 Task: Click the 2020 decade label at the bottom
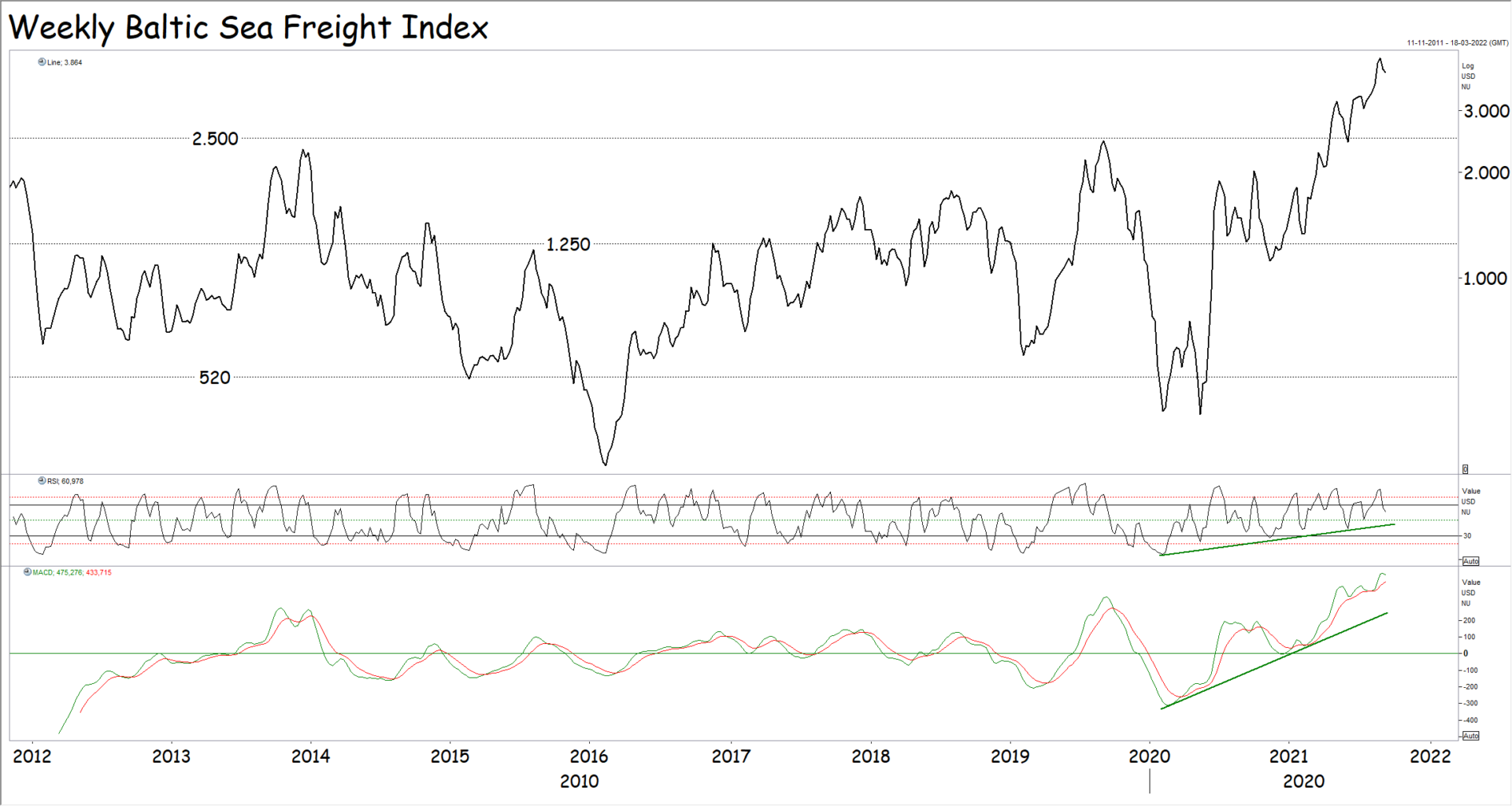click(1303, 782)
